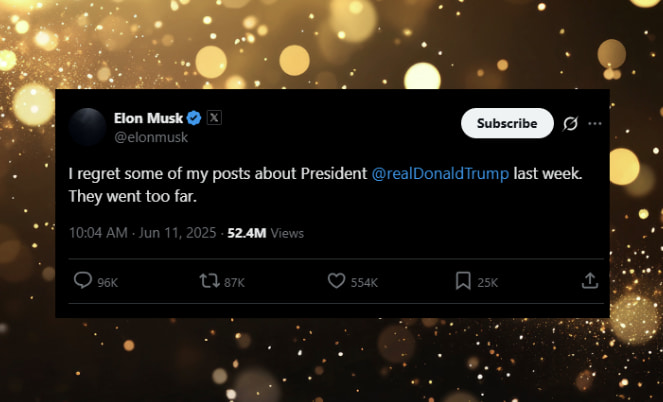Click the 554K likes count
The height and width of the screenshot is (402, 663).
tap(364, 282)
